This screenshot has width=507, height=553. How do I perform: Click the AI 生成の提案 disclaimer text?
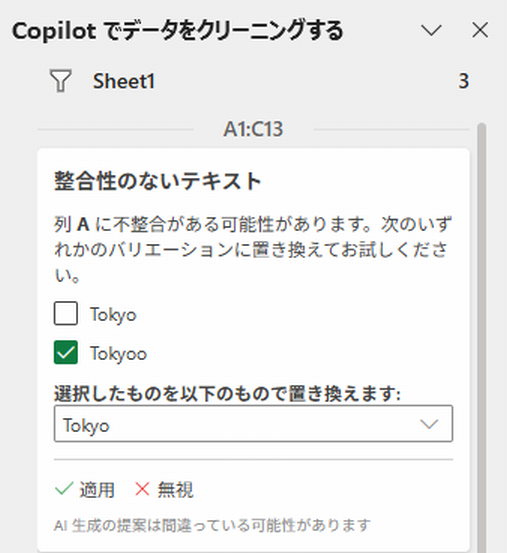(212, 525)
